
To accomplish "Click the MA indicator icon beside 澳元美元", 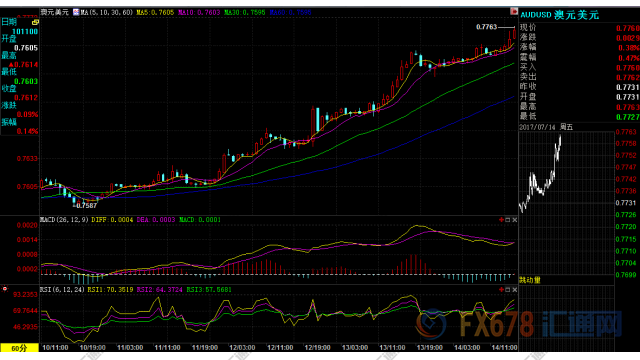I will pyautogui.click(x=76, y=12).
